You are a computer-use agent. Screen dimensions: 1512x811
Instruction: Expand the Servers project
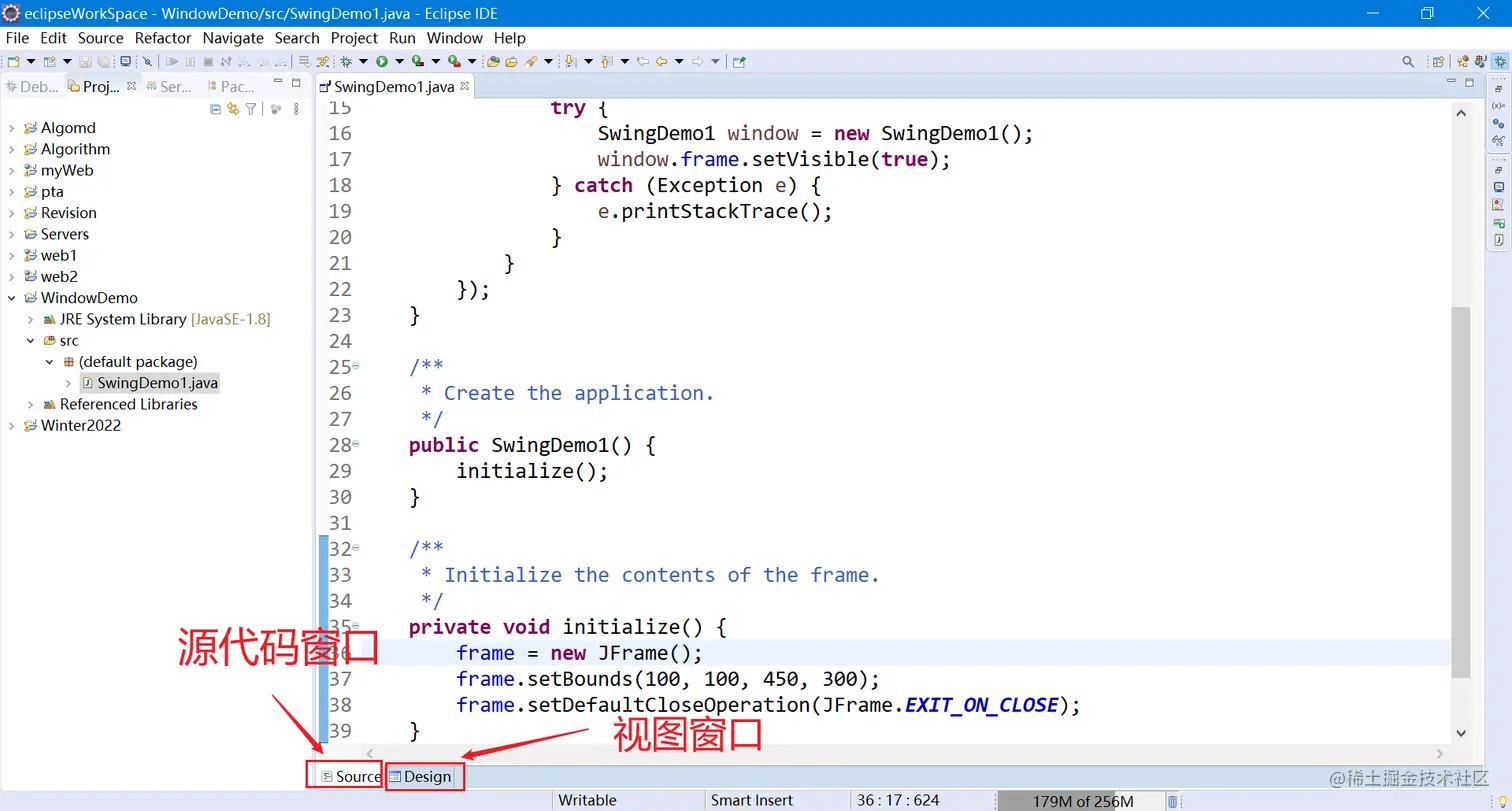[12, 234]
